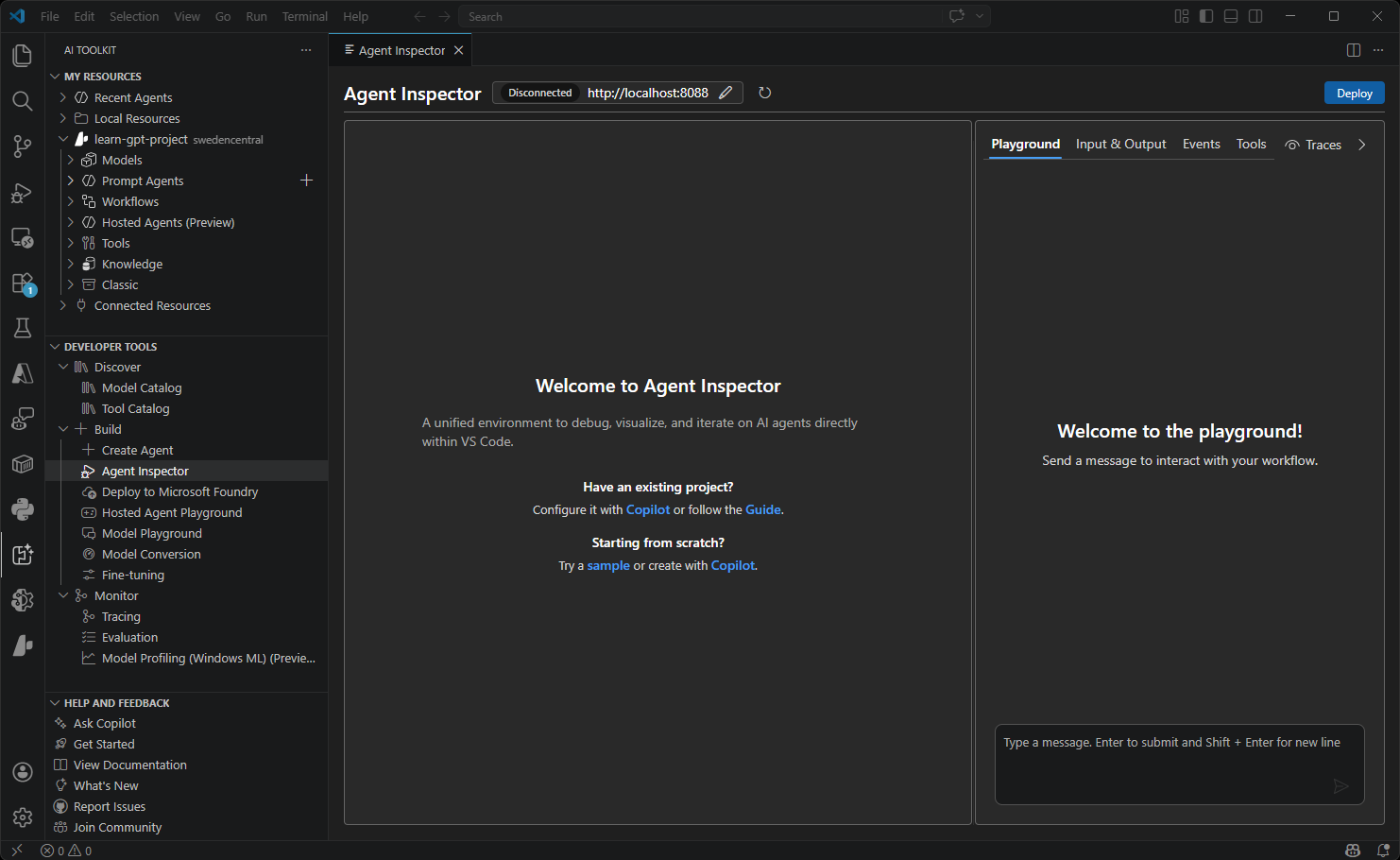1400x860 pixels.
Task: Click the pencil icon to edit endpoint URL
Action: (x=726, y=93)
